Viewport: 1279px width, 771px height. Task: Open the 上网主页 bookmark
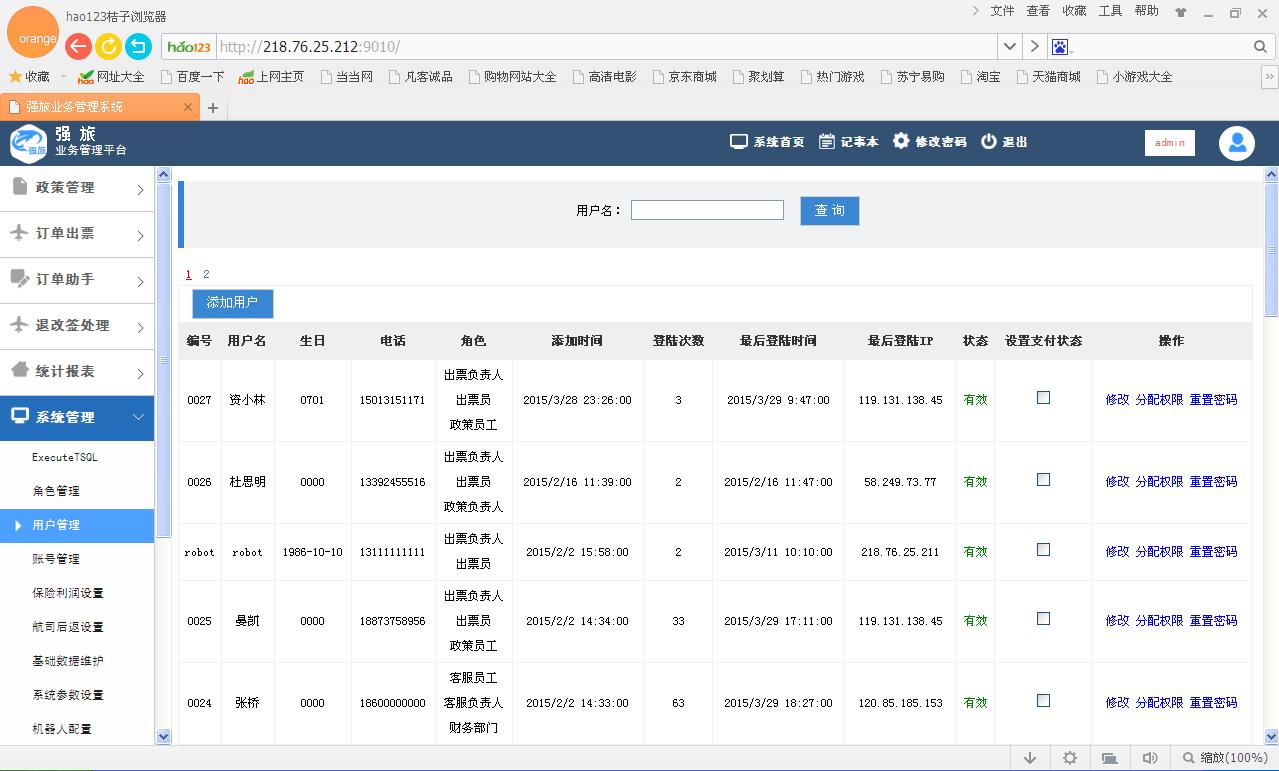[271, 76]
